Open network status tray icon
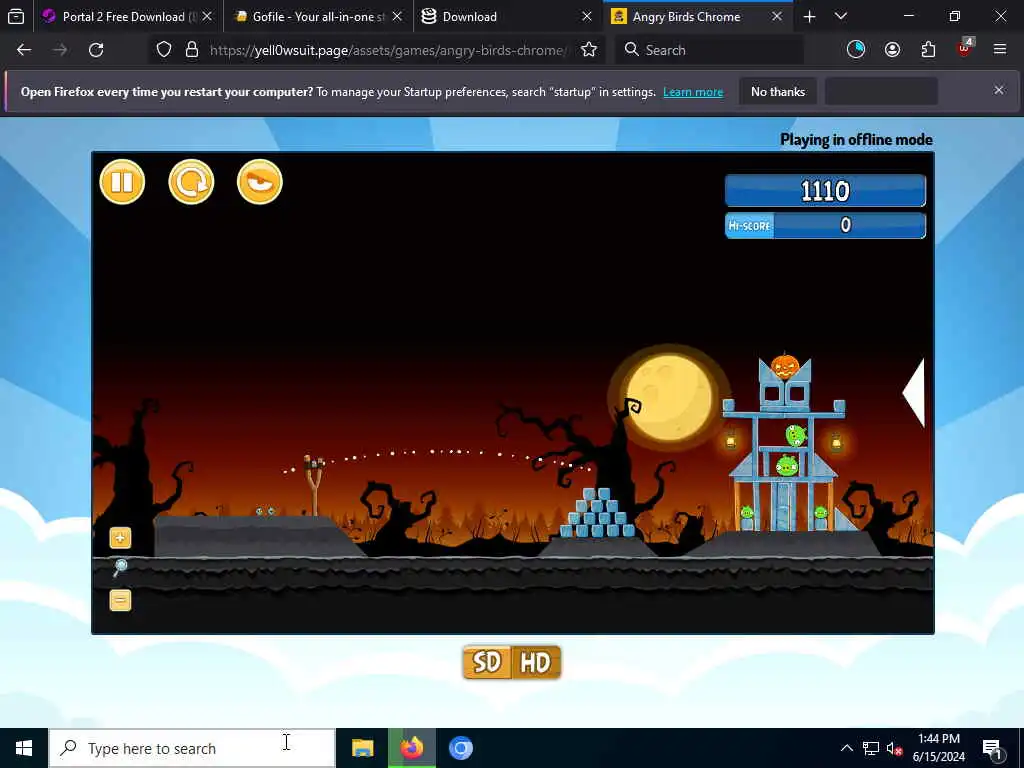 (871, 748)
